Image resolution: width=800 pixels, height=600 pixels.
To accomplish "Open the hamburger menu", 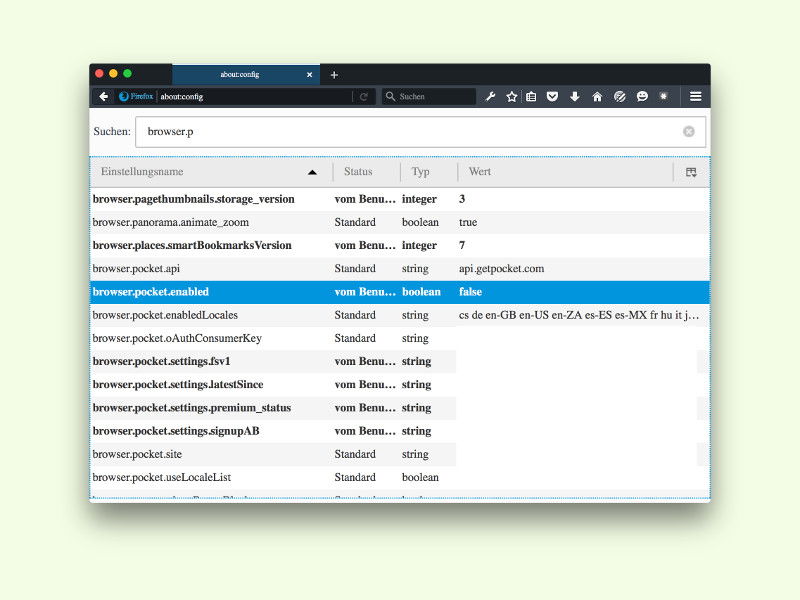I will click(x=695, y=96).
